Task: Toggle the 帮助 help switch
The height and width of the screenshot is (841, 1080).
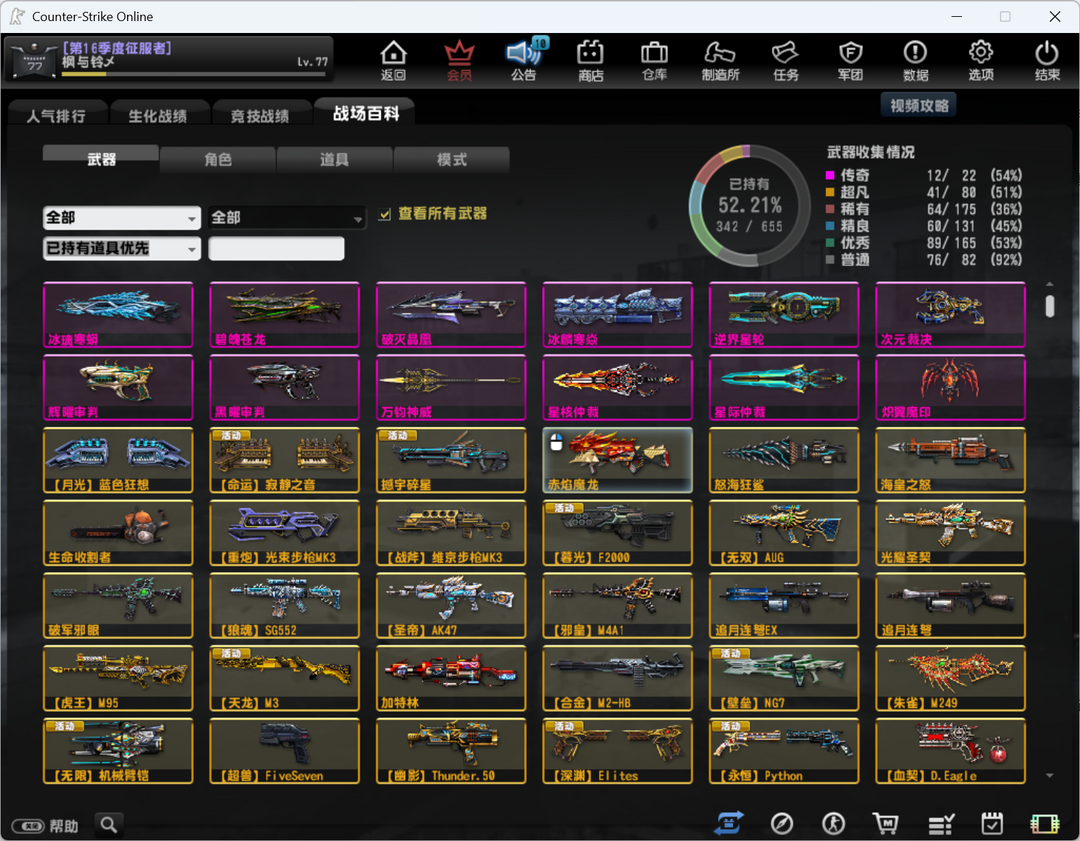Action: [28, 826]
